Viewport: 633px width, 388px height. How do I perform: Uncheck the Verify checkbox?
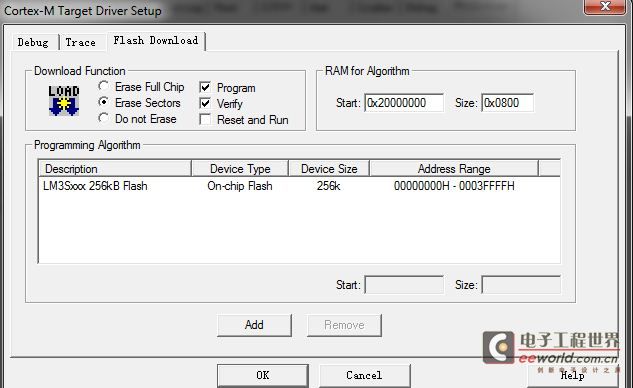click(205, 103)
